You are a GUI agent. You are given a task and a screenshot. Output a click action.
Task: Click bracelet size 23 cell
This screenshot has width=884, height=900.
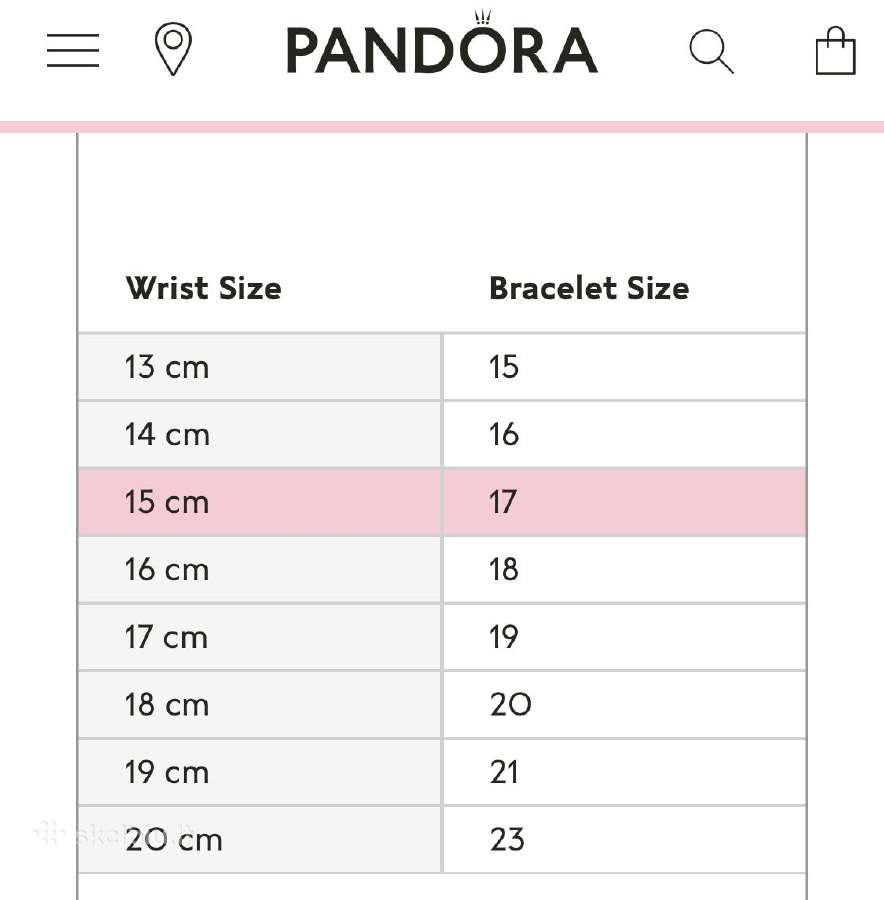pos(625,840)
